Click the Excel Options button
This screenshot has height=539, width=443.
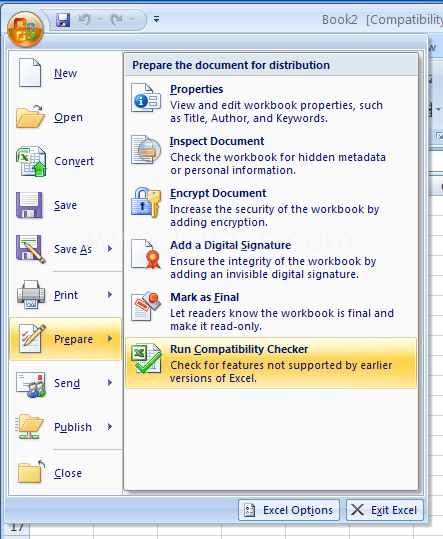click(x=289, y=510)
